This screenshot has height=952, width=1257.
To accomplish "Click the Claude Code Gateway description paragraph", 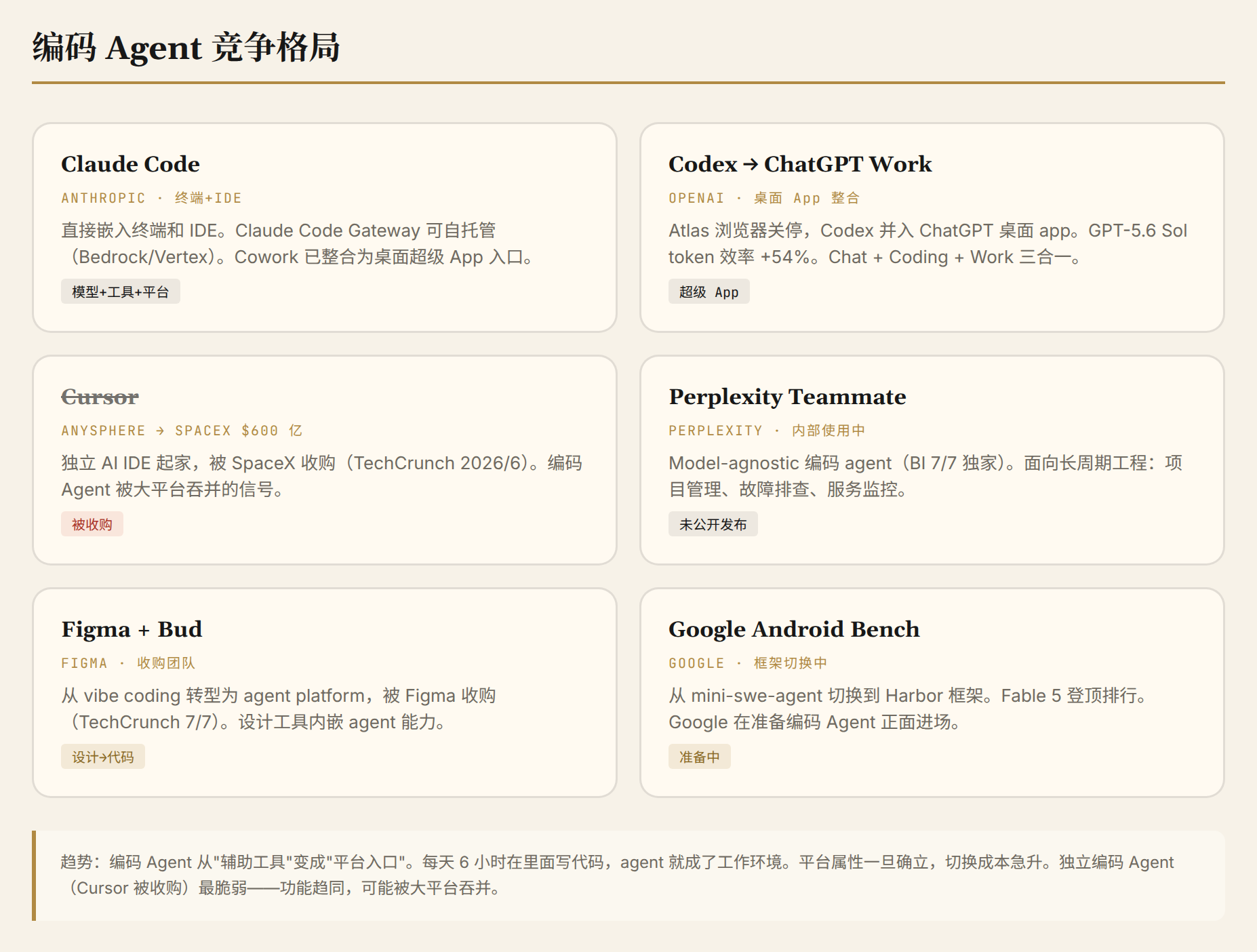I will pos(298,244).
